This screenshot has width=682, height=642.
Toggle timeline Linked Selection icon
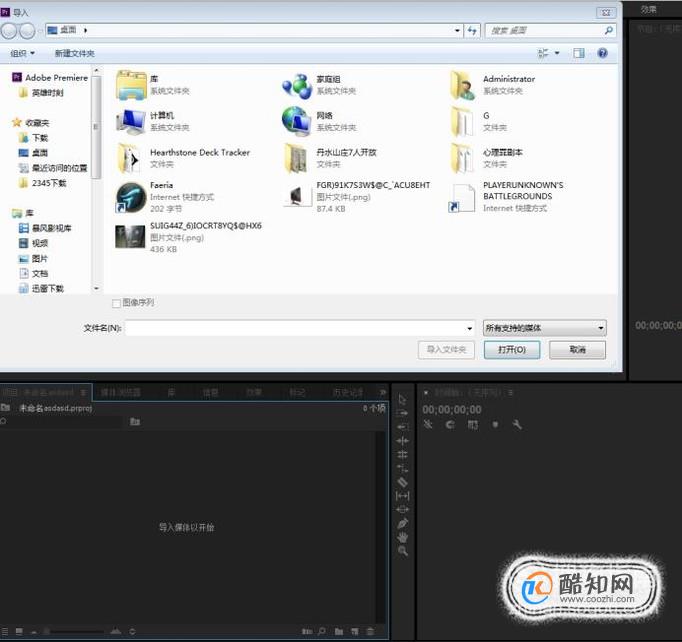[472, 425]
